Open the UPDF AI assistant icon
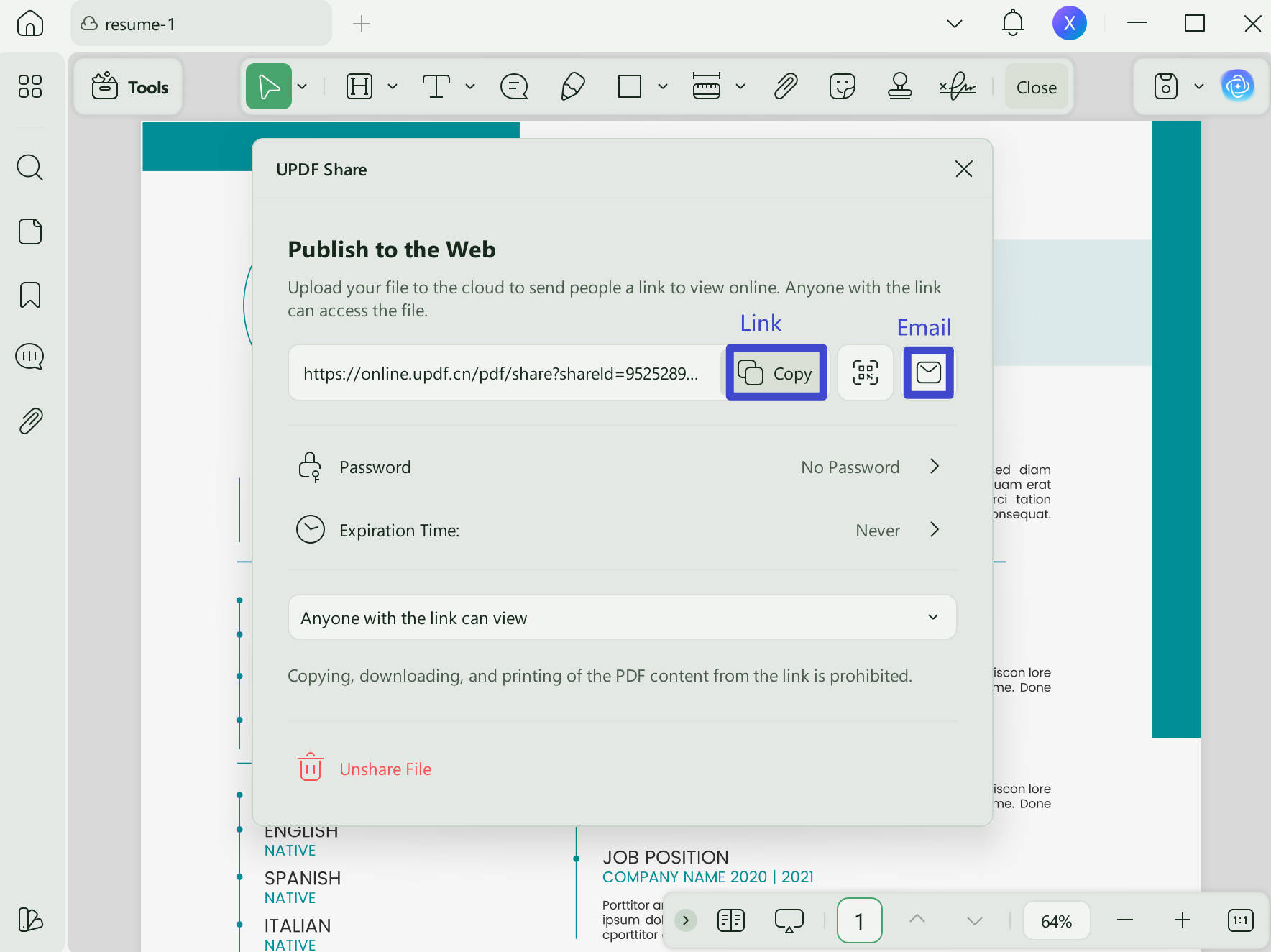 pyautogui.click(x=1238, y=86)
